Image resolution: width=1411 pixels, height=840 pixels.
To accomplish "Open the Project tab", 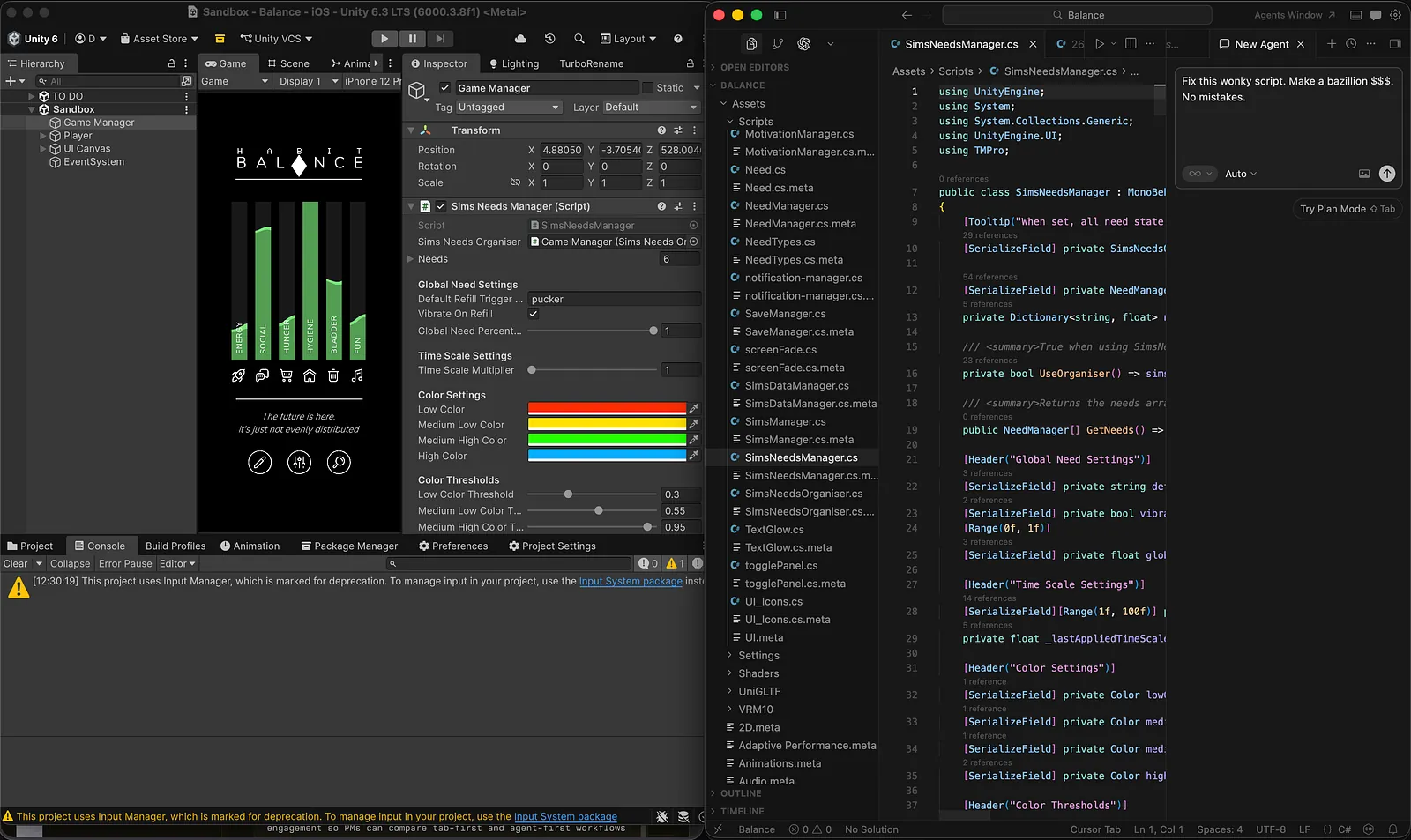I will pos(30,546).
